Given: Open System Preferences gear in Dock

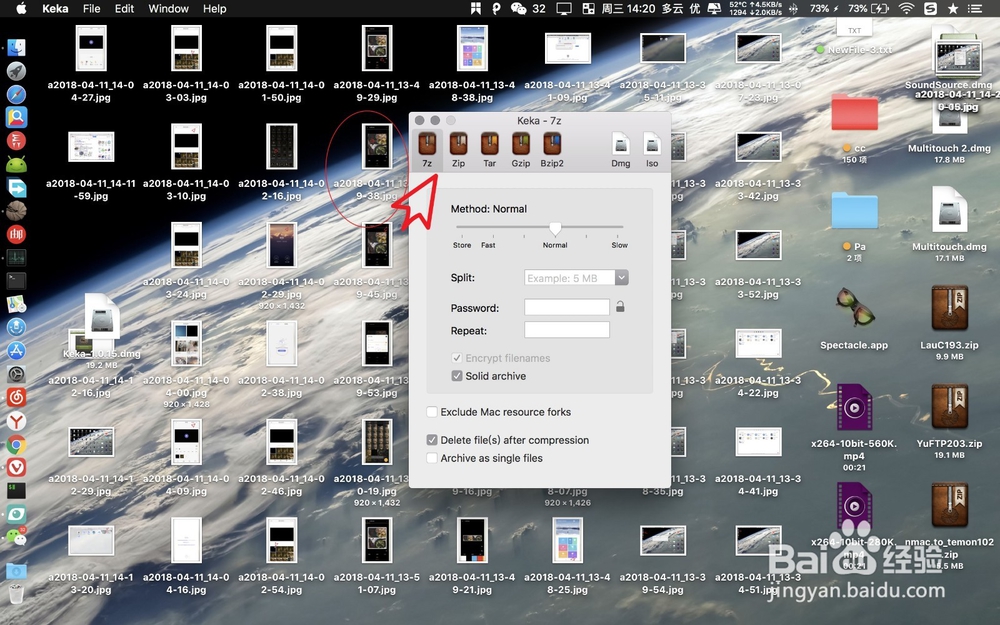Looking at the screenshot, I should point(16,374).
